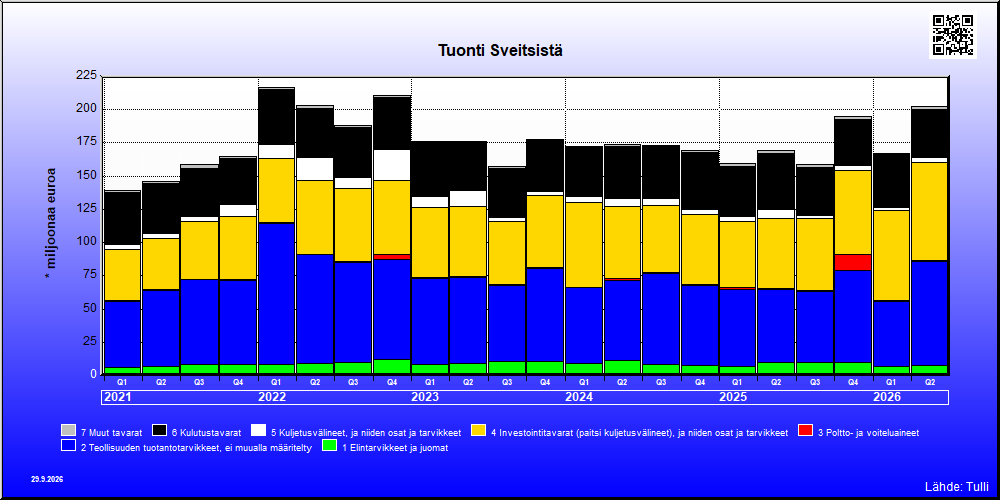Click the legend label 7 Muut tavarat
The width and height of the screenshot is (1000, 500).
click(x=113, y=432)
